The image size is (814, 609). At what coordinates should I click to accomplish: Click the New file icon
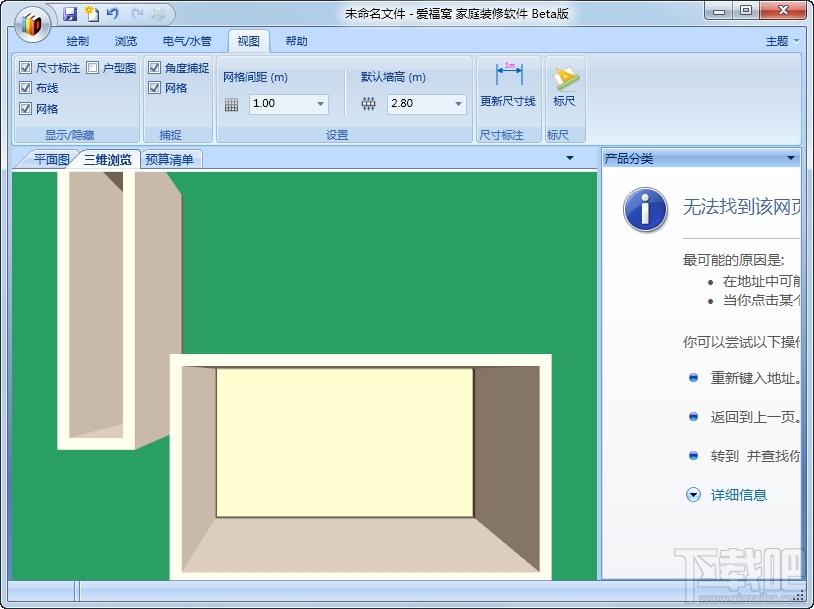coord(92,13)
